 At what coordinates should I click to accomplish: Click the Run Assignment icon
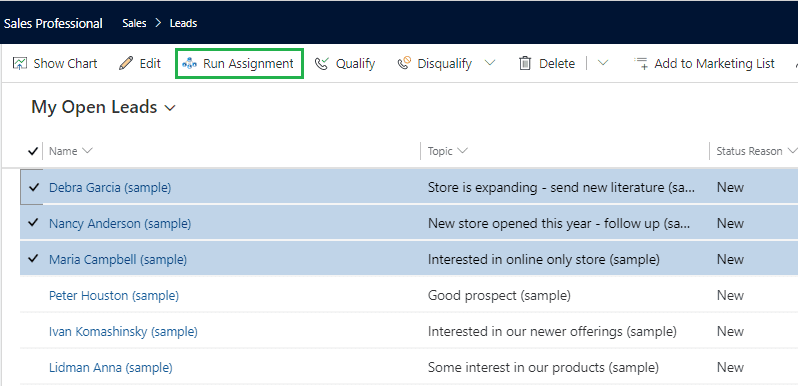click(190, 64)
